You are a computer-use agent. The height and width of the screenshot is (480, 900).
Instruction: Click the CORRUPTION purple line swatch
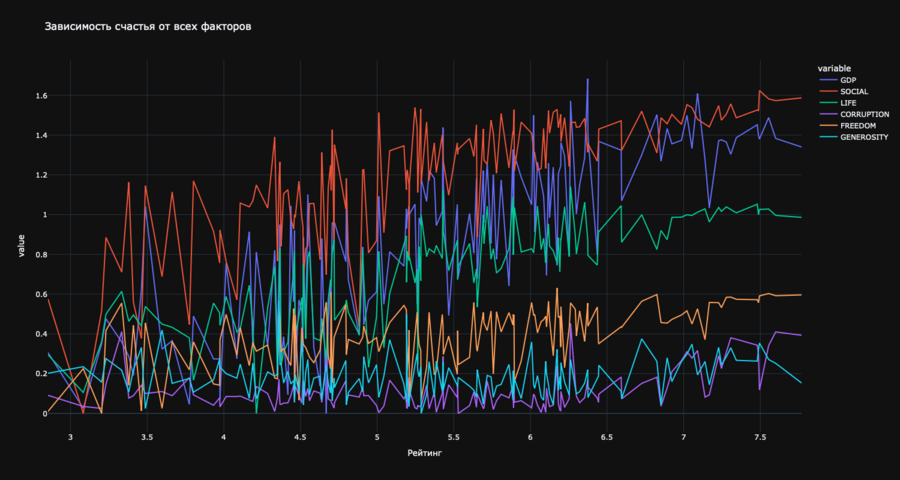click(828, 114)
